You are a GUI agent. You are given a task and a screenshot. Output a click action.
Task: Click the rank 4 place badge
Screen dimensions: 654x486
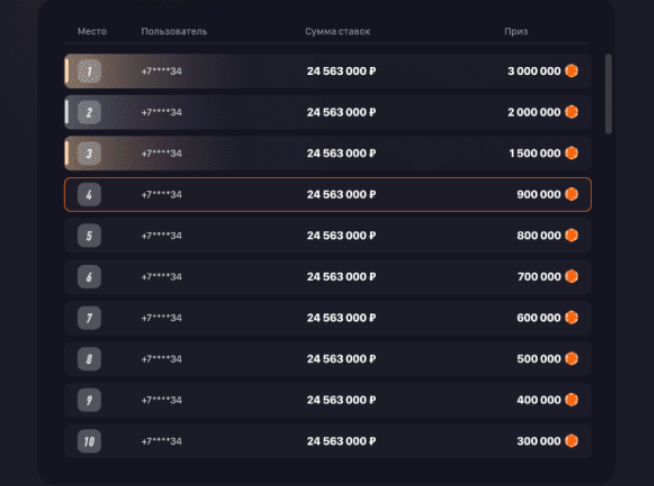pyautogui.click(x=89, y=194)
